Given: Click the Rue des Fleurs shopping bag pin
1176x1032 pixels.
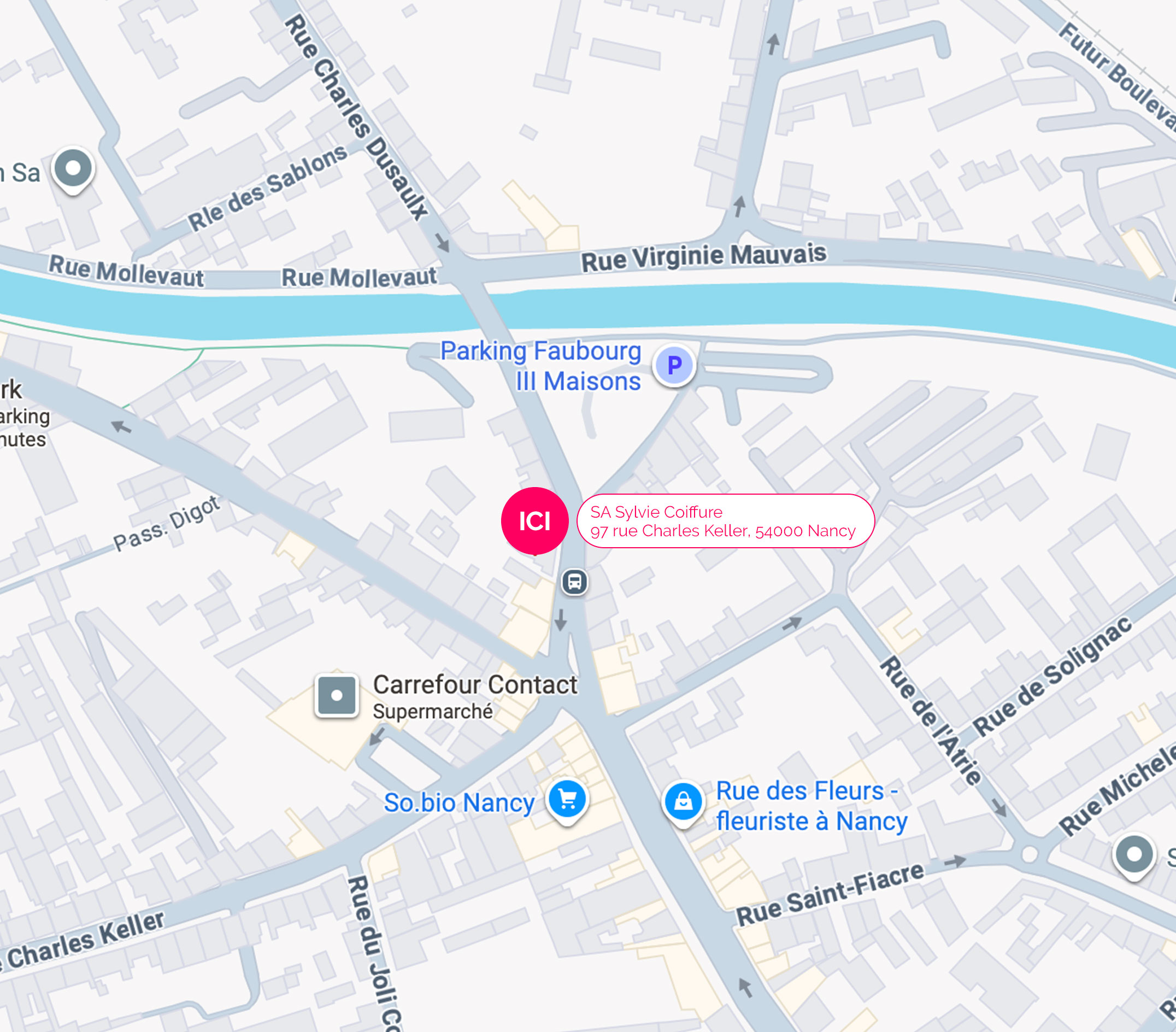Looking at the screenshot, I should click(683, 804).
